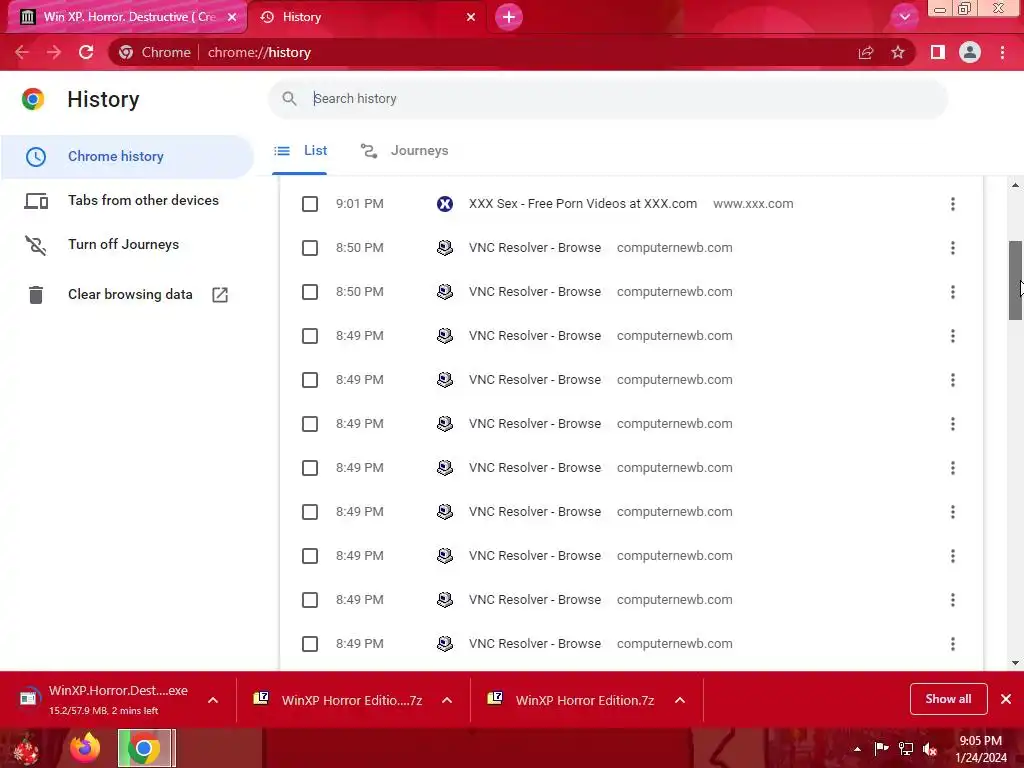Close the History tab
Screen dimensions: 1024x768
tap(471, 17)
